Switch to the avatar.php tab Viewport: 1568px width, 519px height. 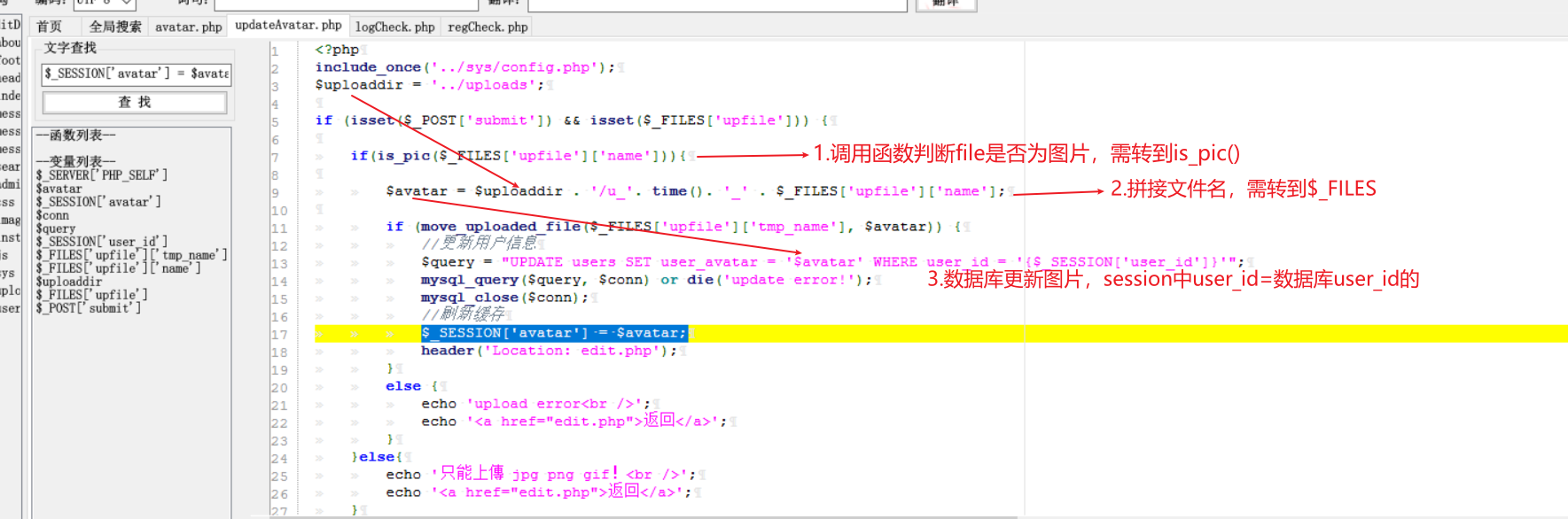[x=189, y=27]
